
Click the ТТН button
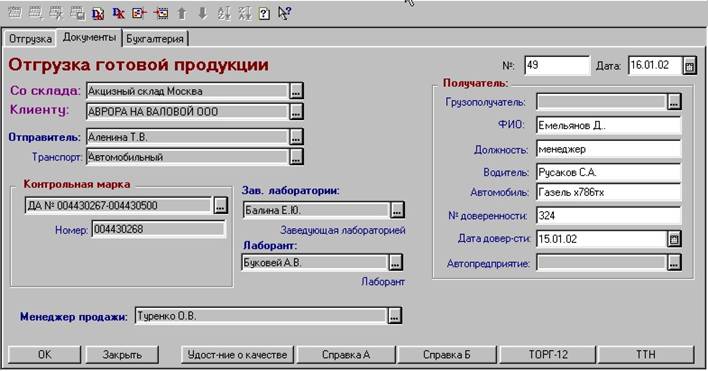[x=646, y=355]
